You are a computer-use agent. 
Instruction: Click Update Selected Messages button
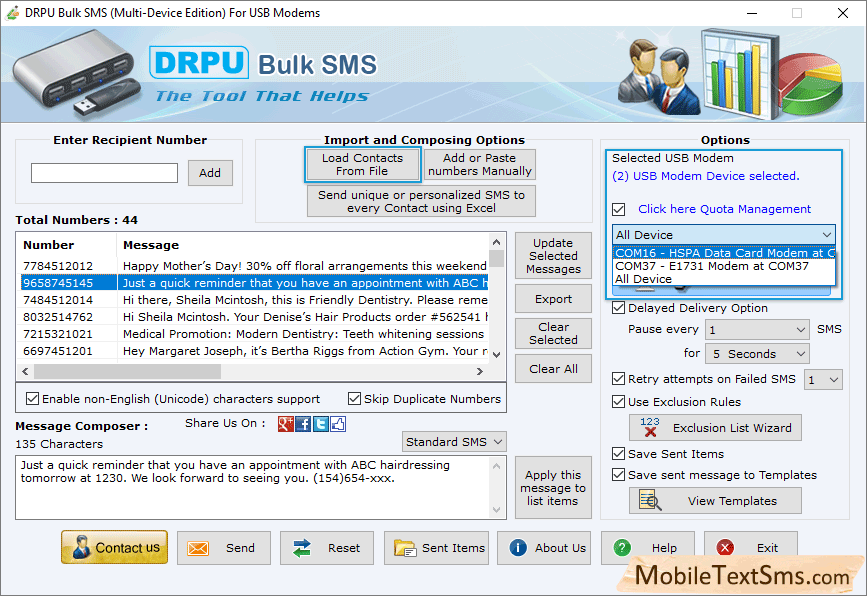click(553, 256)
